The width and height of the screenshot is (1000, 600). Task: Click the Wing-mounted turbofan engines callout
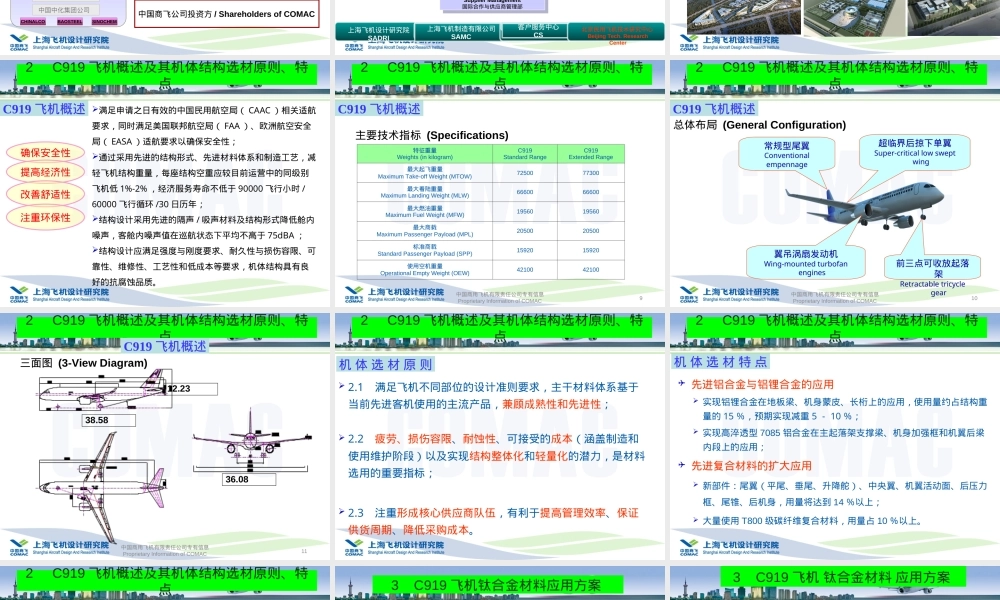click(805, 263)
